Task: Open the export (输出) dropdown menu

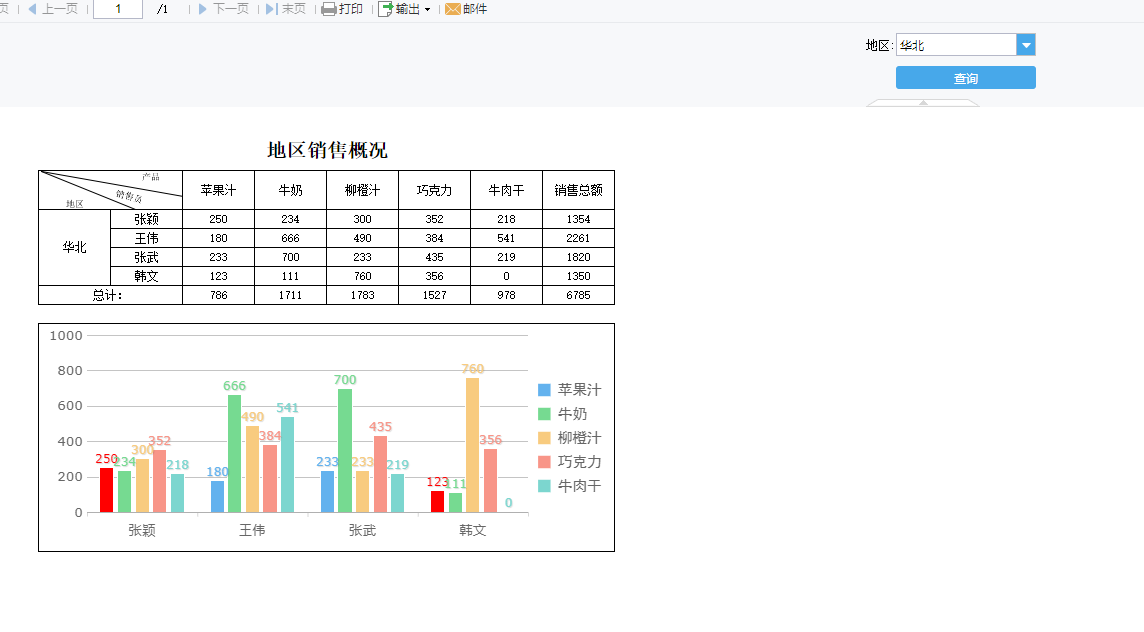Action: tap(405, 9)
